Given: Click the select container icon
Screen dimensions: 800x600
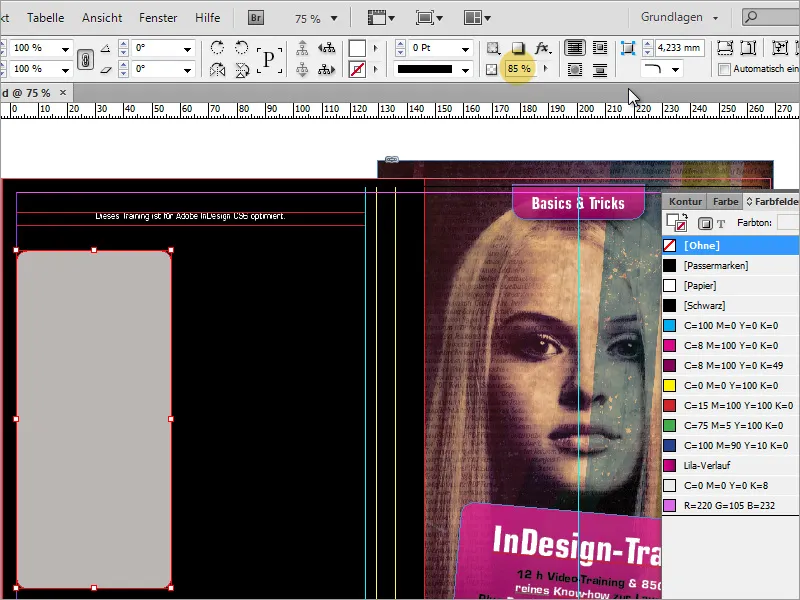Looking at the screenshot, I should (x=302, y=48).
